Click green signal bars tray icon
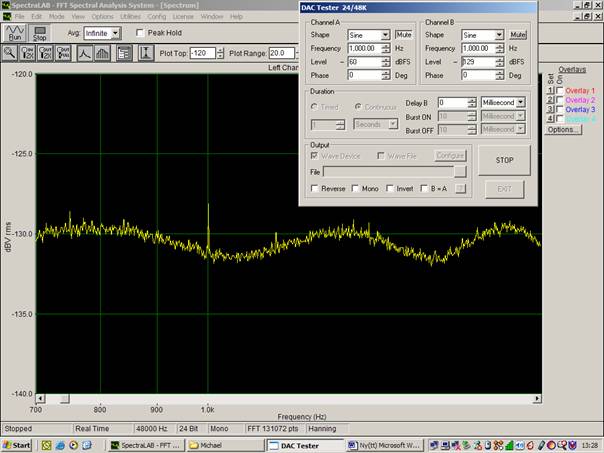 pos(509,445)
